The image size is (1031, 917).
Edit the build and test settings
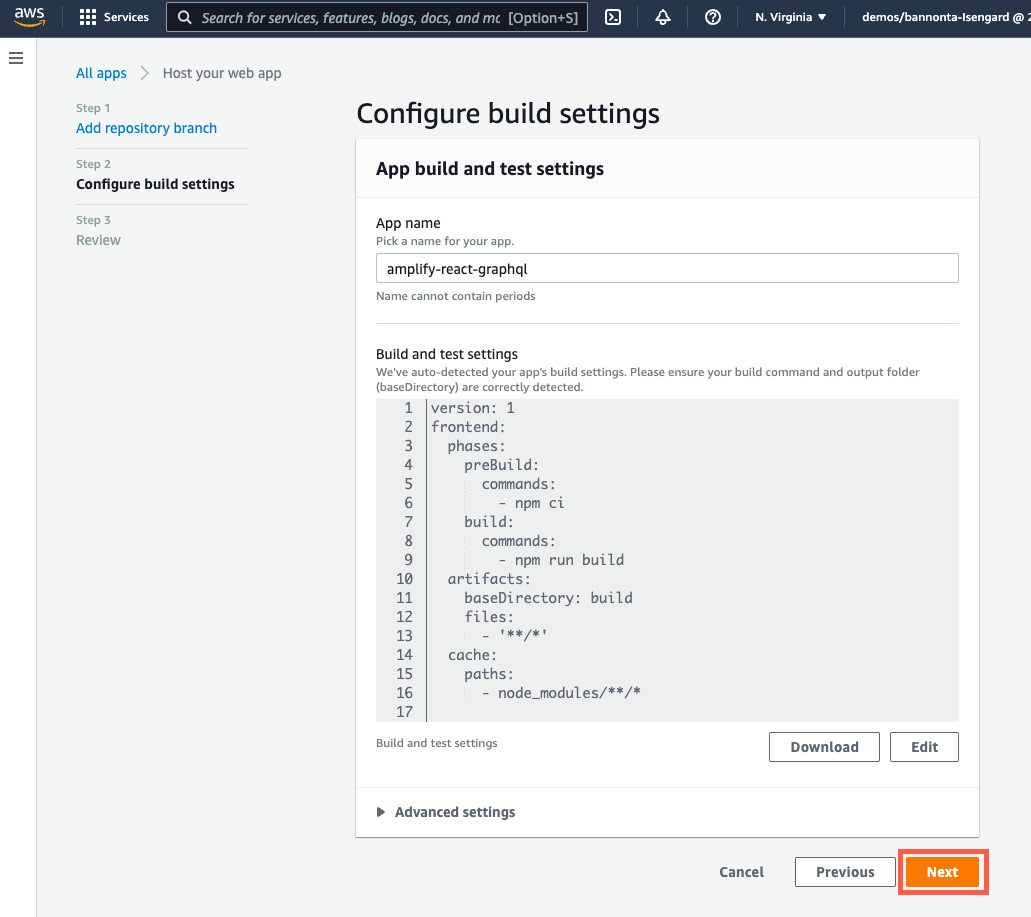pos(924,747)
